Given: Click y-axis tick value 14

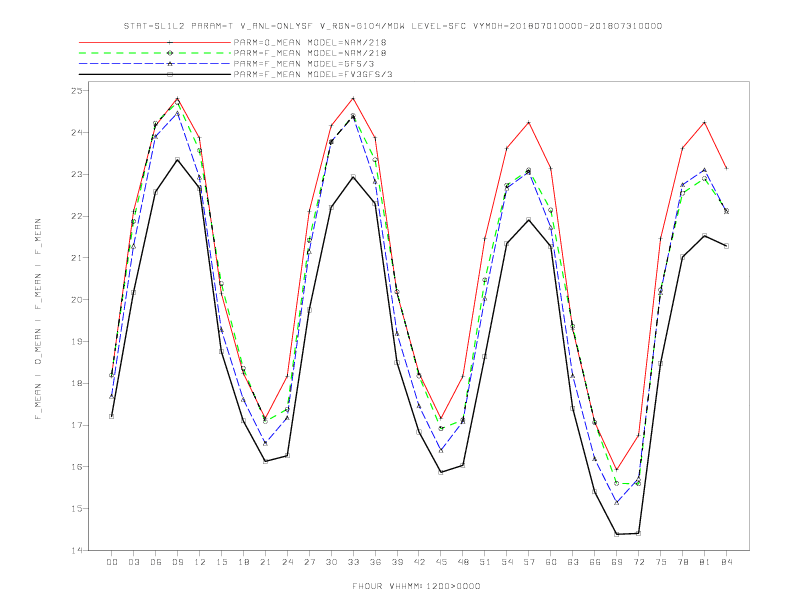Looking at the screenshot, I should 77,550.
